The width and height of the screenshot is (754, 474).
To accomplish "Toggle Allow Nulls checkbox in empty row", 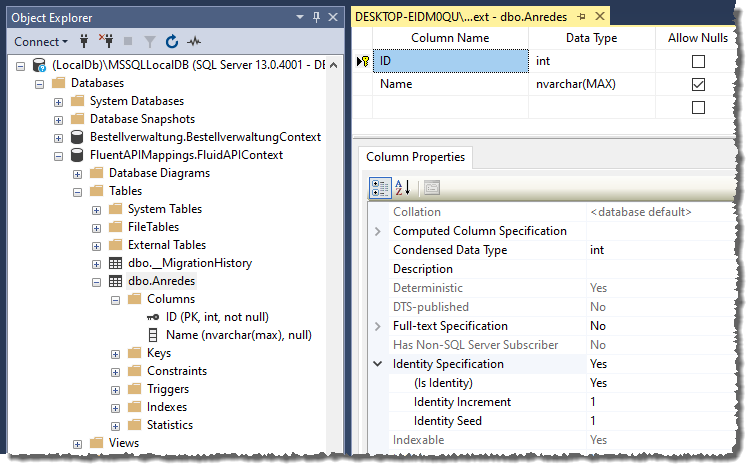I will (x=698, y=107).
